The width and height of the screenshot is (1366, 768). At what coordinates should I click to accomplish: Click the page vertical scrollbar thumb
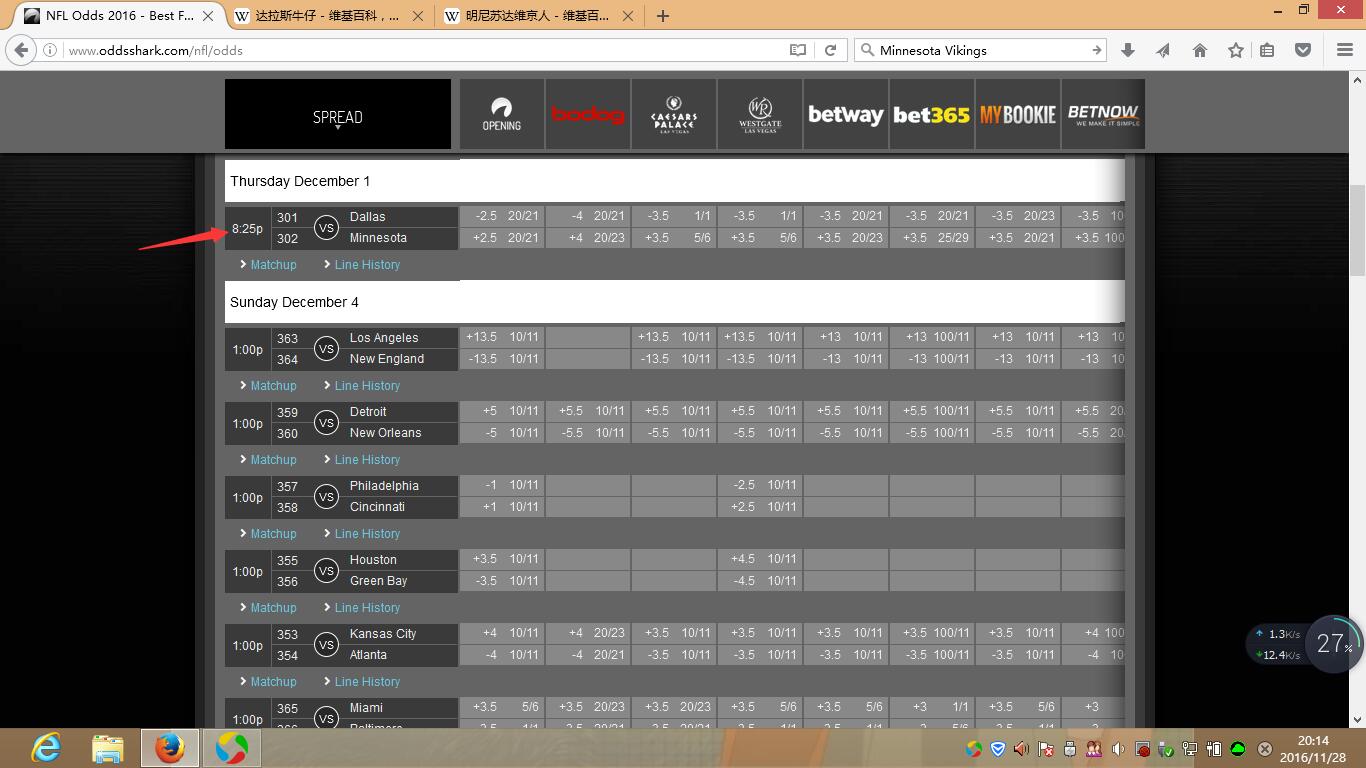tap(1357, 230)
